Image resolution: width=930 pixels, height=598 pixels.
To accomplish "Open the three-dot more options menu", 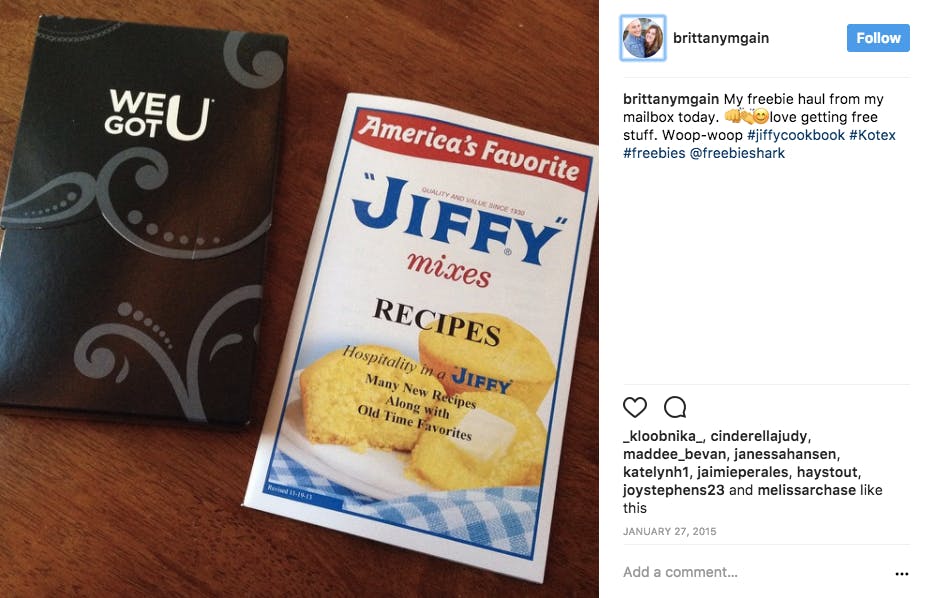I will [x=902, y=573].
